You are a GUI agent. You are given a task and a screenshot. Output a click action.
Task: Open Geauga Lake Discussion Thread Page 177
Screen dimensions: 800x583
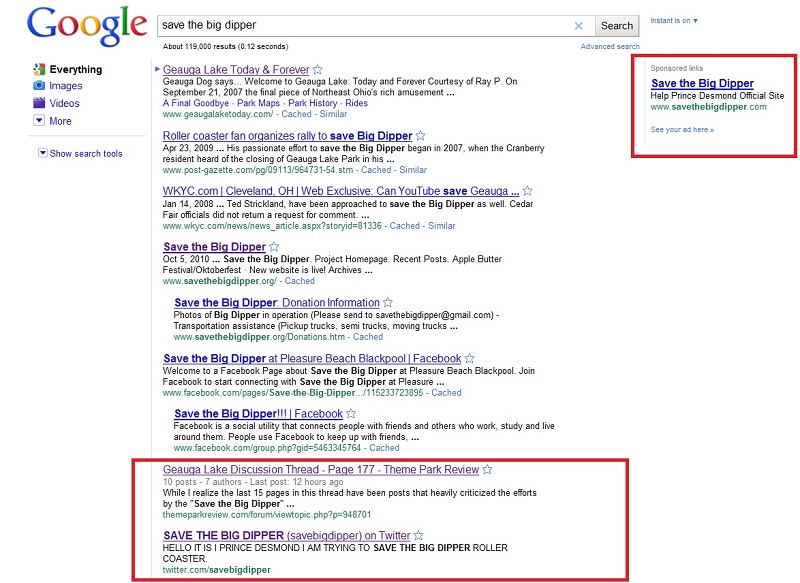(x=321, y=470)
